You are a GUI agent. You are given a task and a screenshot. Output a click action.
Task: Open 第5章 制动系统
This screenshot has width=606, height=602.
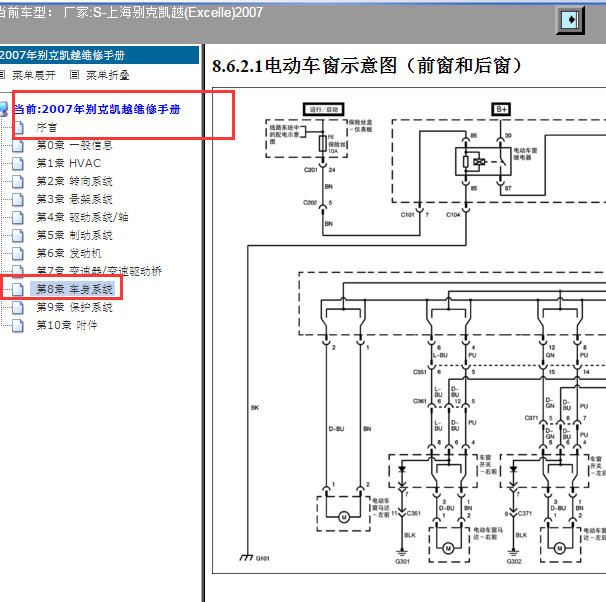point(74,235)
